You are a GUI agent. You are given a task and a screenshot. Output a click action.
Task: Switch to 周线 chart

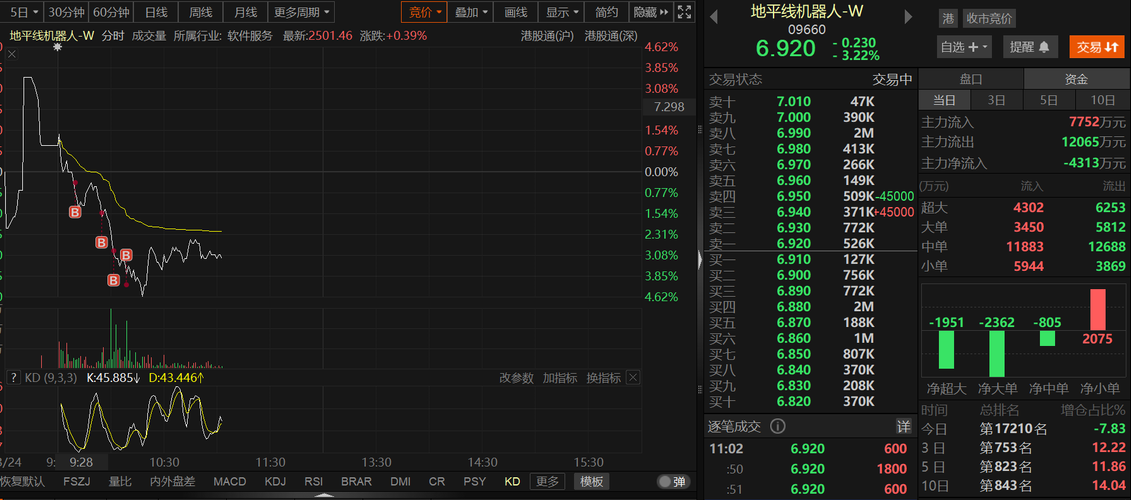(200, 12)
